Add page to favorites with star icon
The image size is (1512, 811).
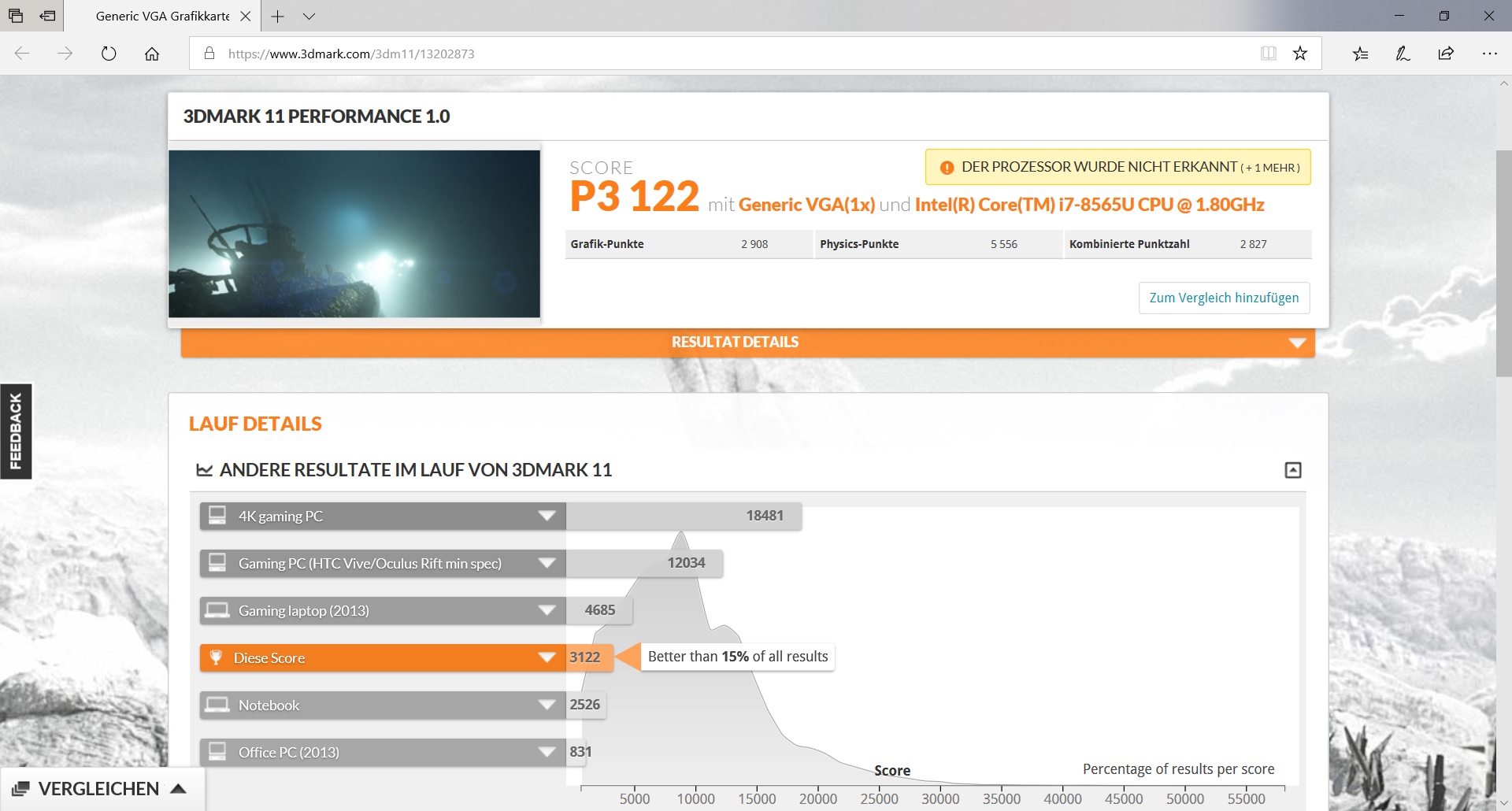[x=1300, y=54]
